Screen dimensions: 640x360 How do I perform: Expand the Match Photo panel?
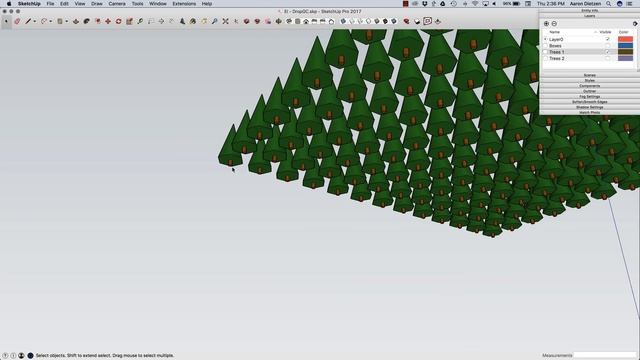[x=589, y=112]
